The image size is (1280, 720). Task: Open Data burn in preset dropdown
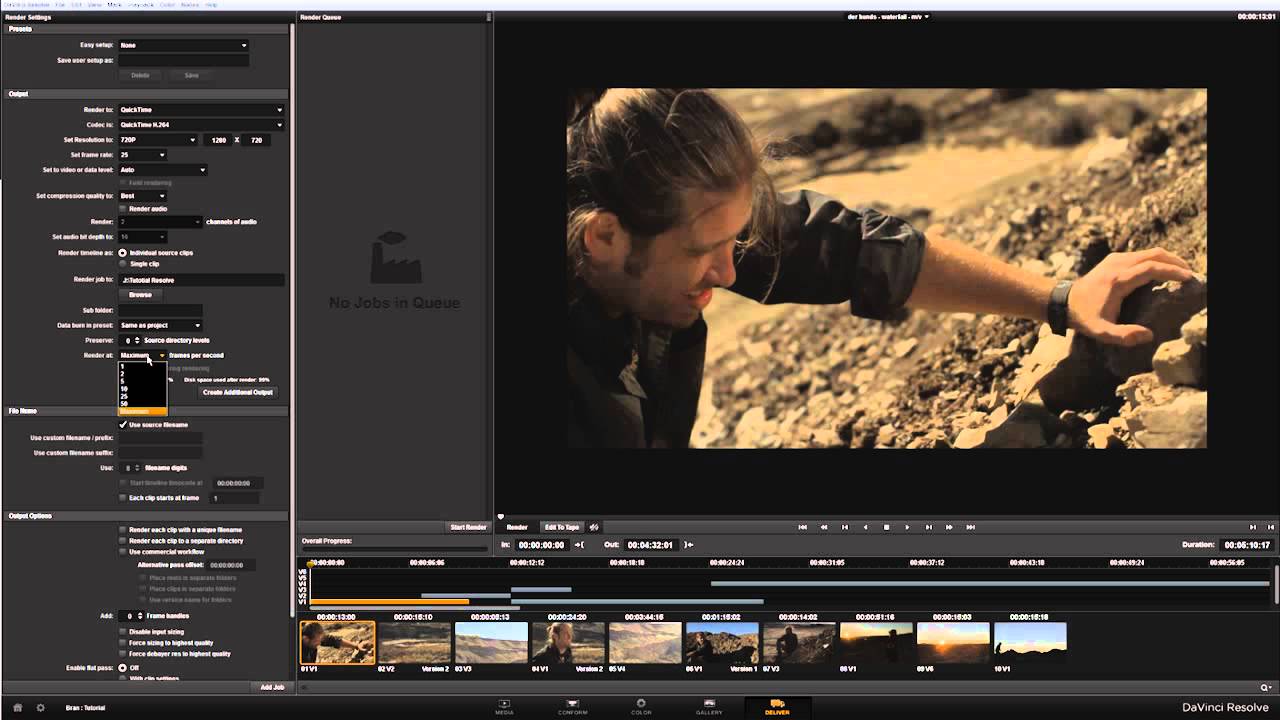tap(160, 325)
